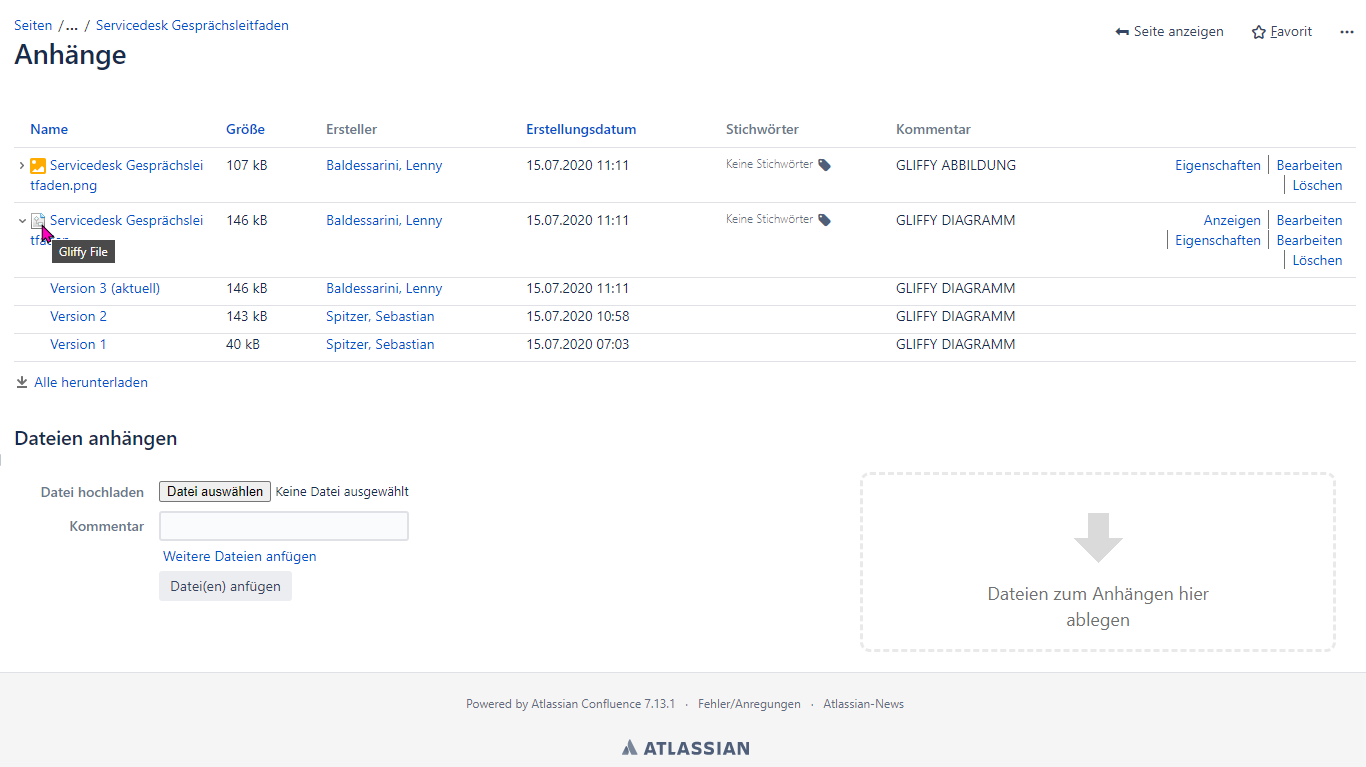Click the PNG image file icon
1366x767 pixels.
(x=38, y=166)
